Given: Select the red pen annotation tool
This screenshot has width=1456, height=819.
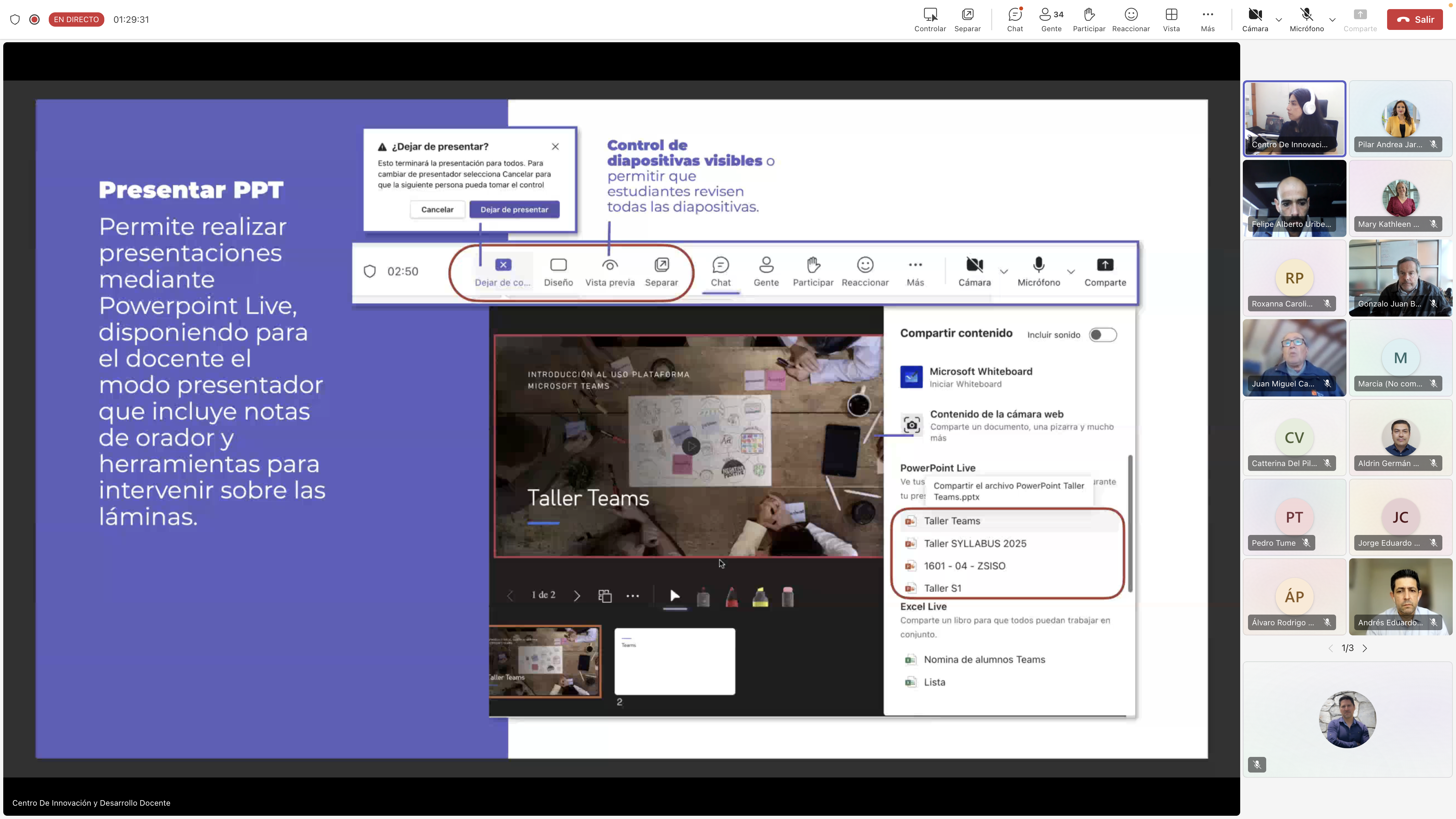Looking at the screenshot, I should click(x=731, y=597).
